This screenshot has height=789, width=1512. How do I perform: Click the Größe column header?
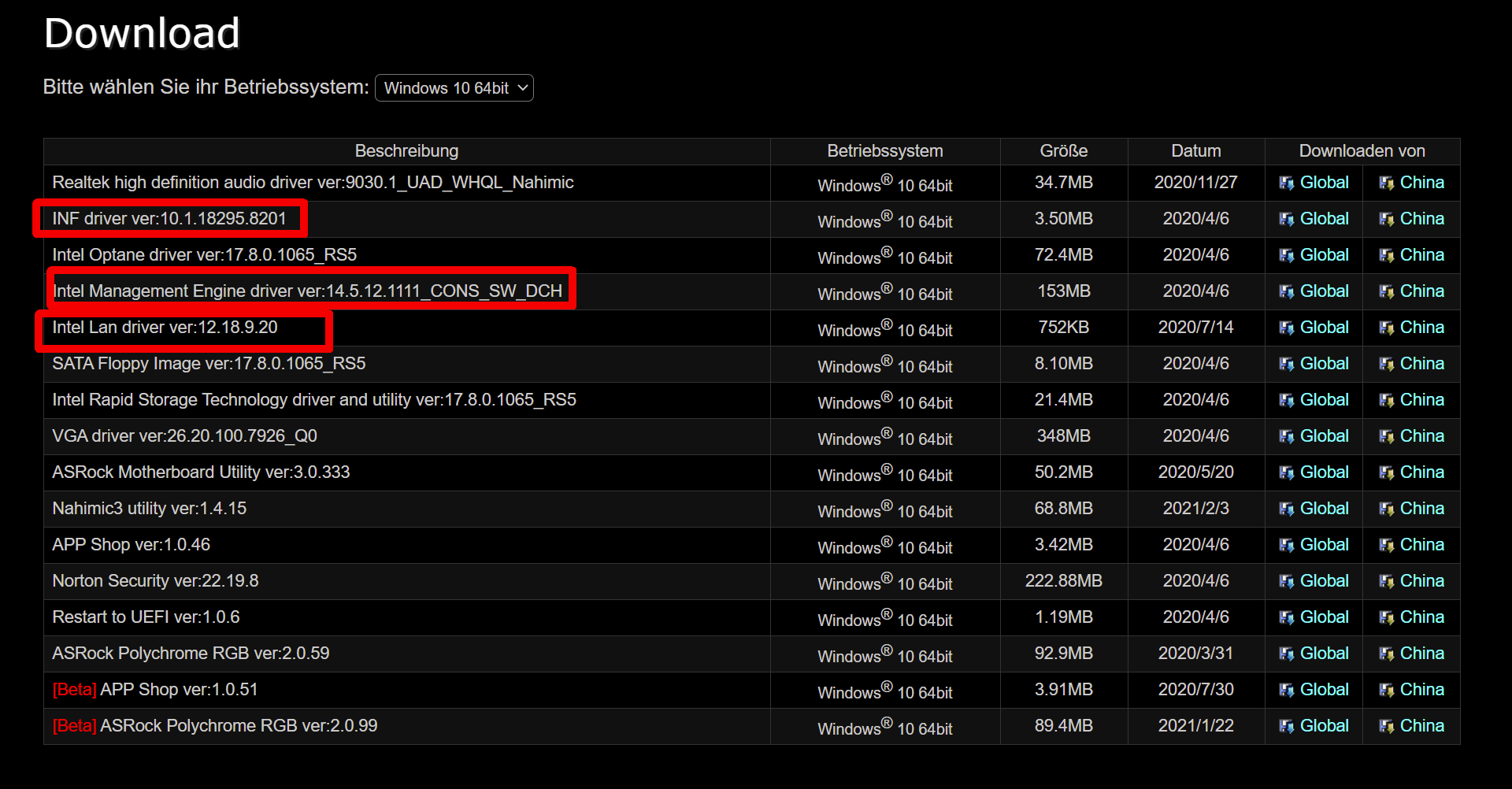click(x=1064, y=151)
